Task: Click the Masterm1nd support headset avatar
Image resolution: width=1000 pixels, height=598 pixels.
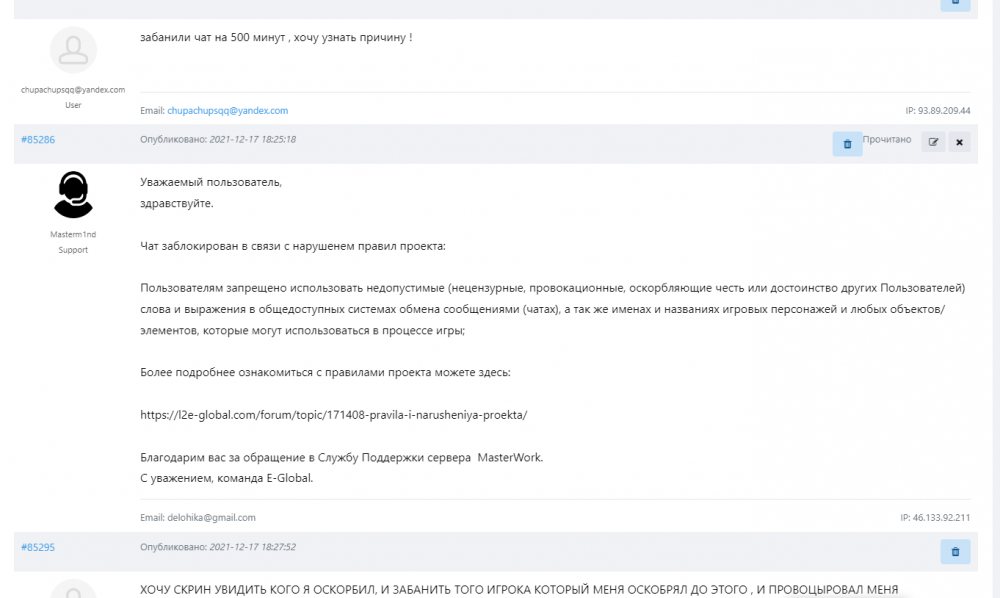Action: coord(73,194)
